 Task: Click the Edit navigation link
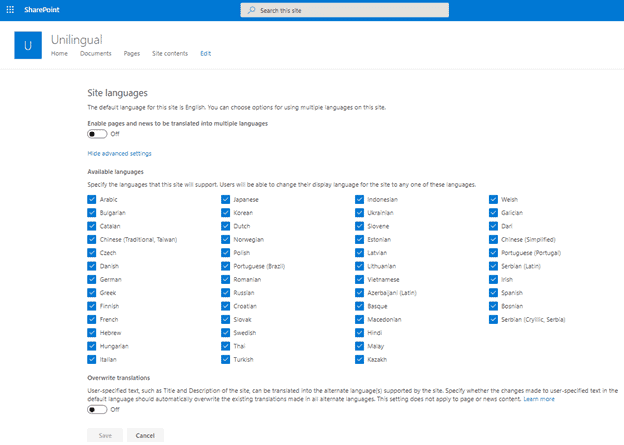pyautogui.click(x=206, y=53)
